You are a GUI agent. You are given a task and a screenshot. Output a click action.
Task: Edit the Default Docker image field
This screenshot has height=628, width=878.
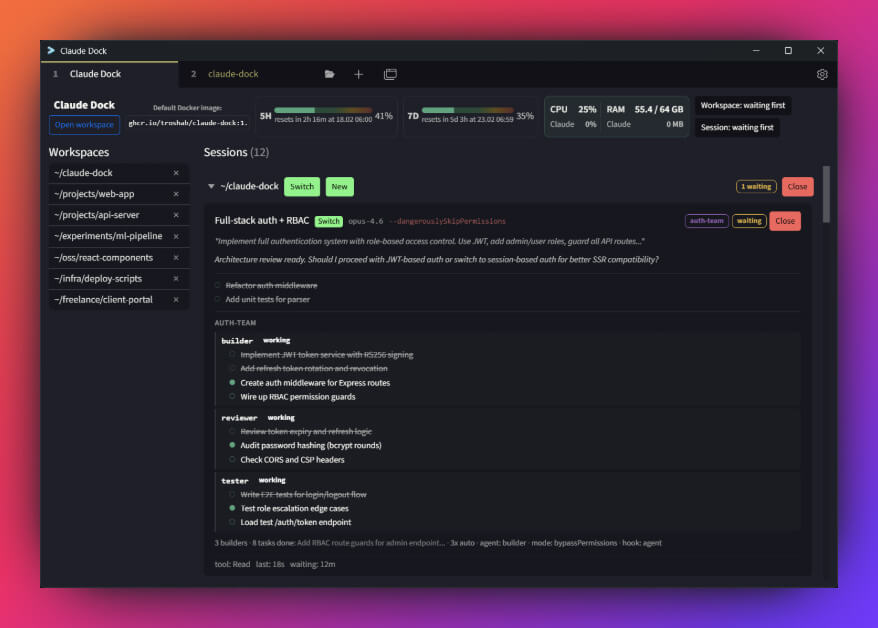[x=188, y=123]
